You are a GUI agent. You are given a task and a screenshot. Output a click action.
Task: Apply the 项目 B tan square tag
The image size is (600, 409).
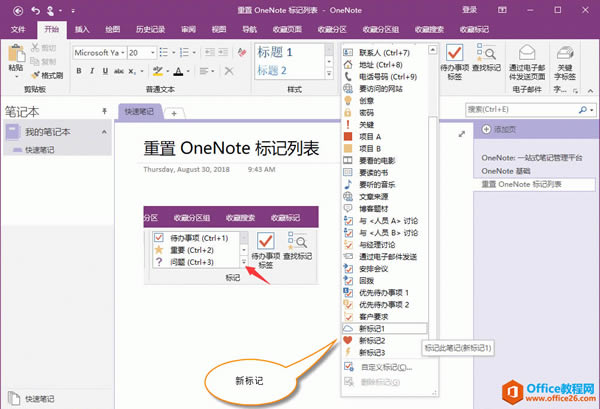tap(384, 148)
